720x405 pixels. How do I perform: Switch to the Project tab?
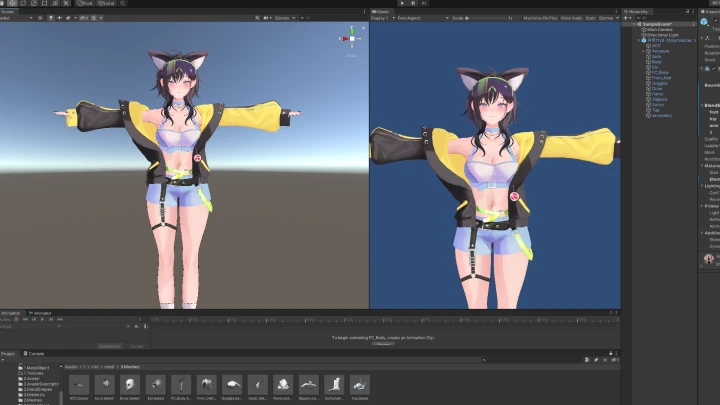[8, 354]
